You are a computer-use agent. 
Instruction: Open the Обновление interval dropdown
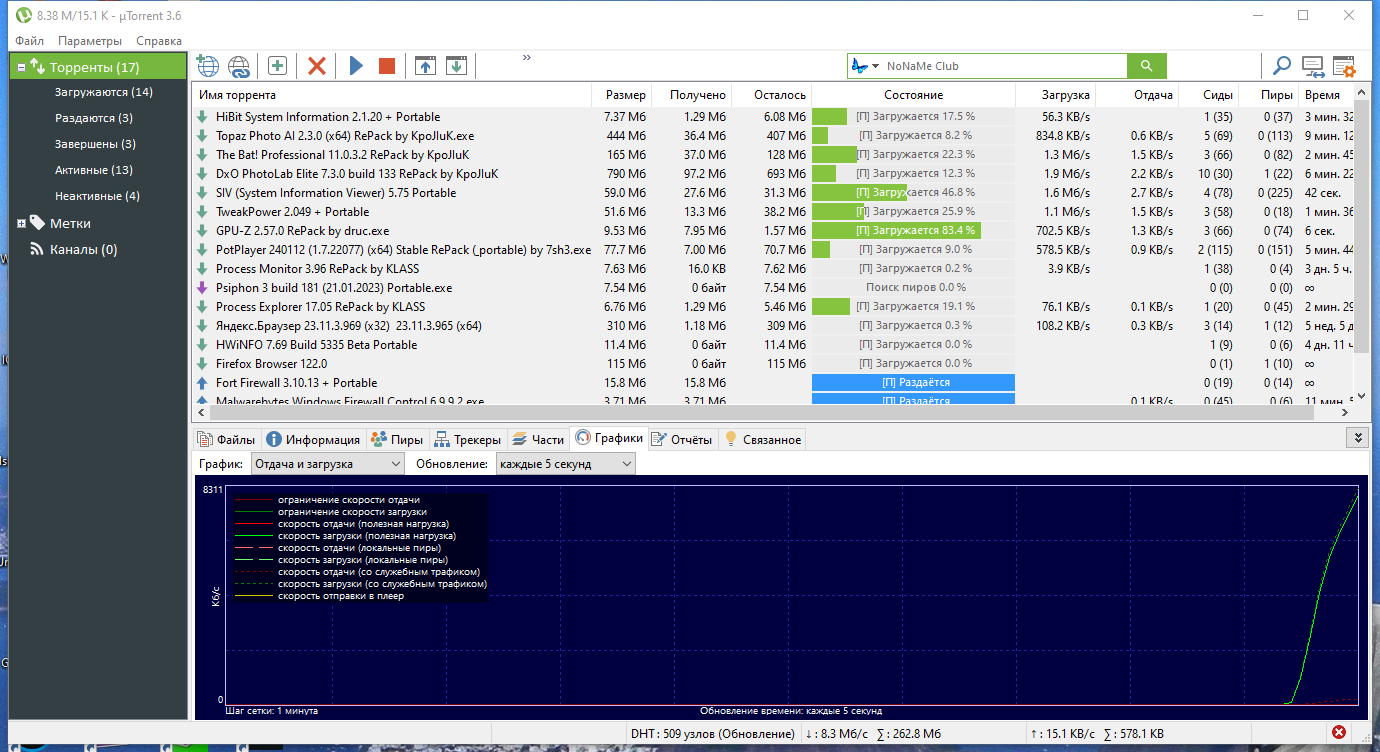565,463
